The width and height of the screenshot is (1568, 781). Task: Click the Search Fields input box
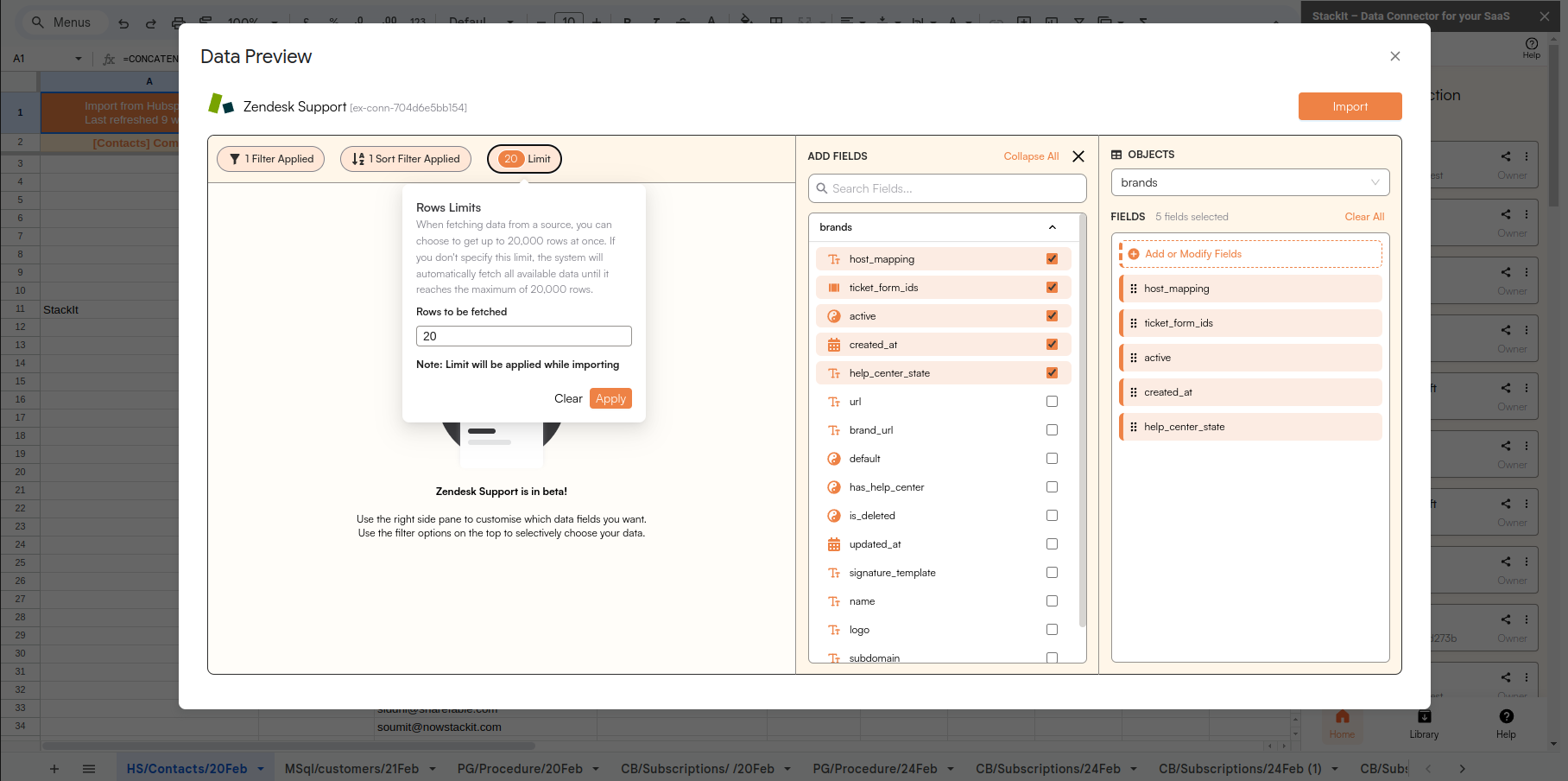[x=947, y=188]
